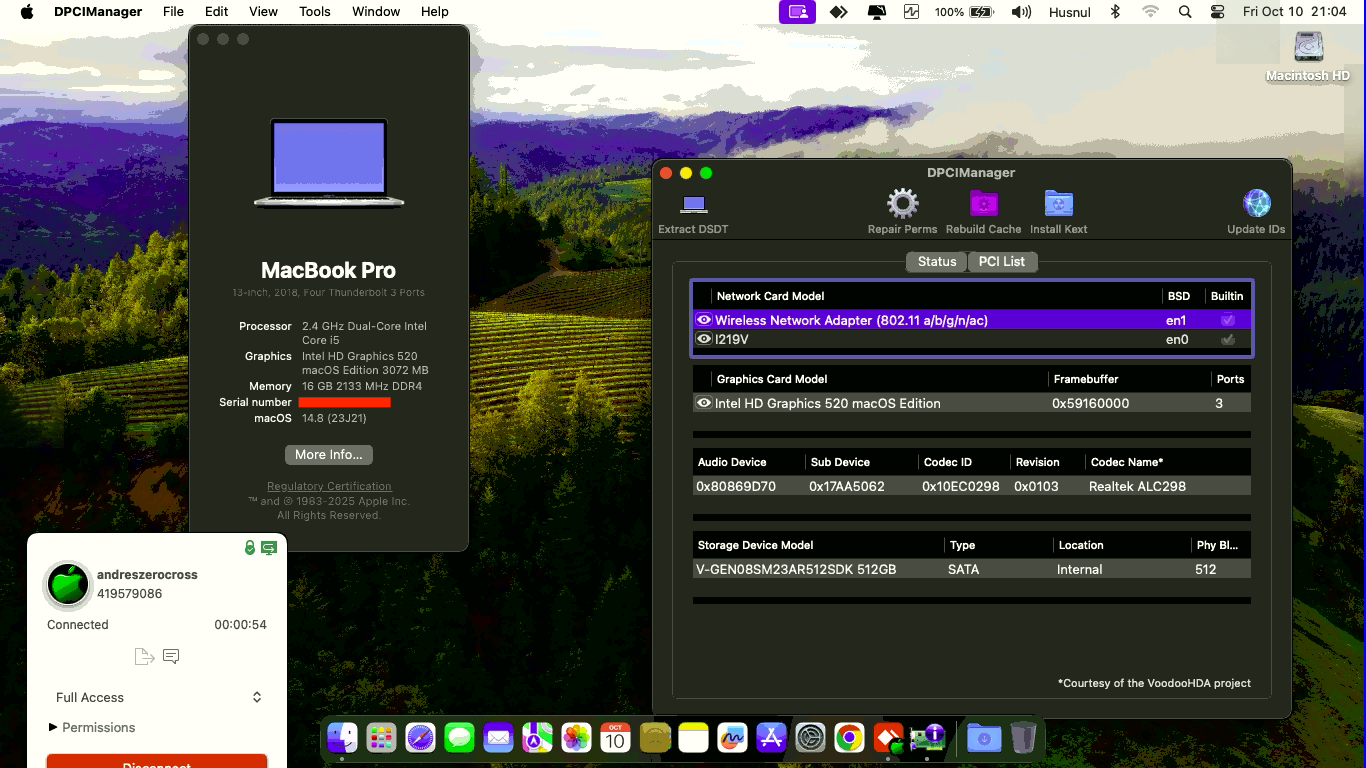Open the Edit menu
Screen dimensions: 1366x768
tap(216, 12)
